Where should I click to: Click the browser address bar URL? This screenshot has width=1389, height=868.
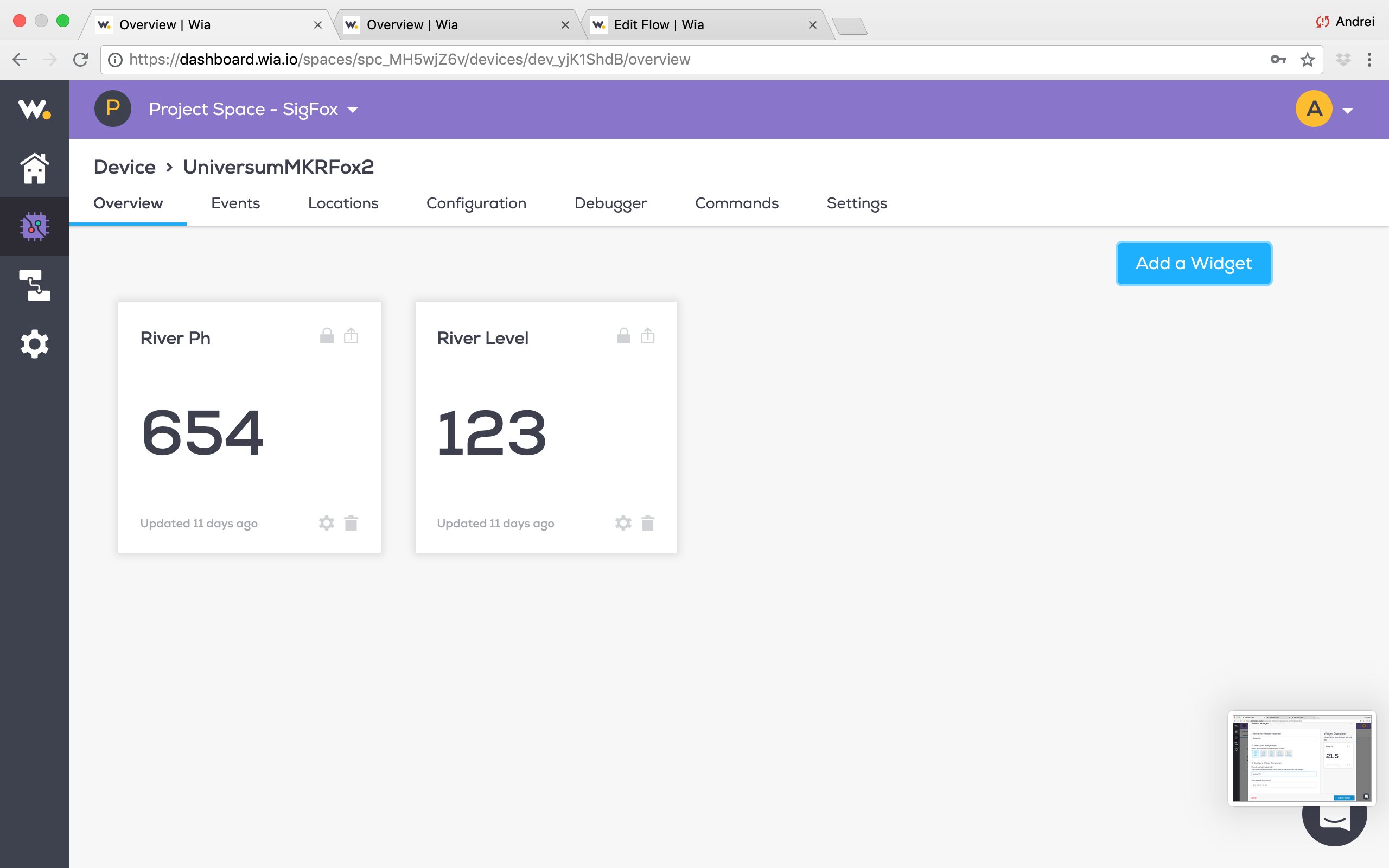coord(410,60)
